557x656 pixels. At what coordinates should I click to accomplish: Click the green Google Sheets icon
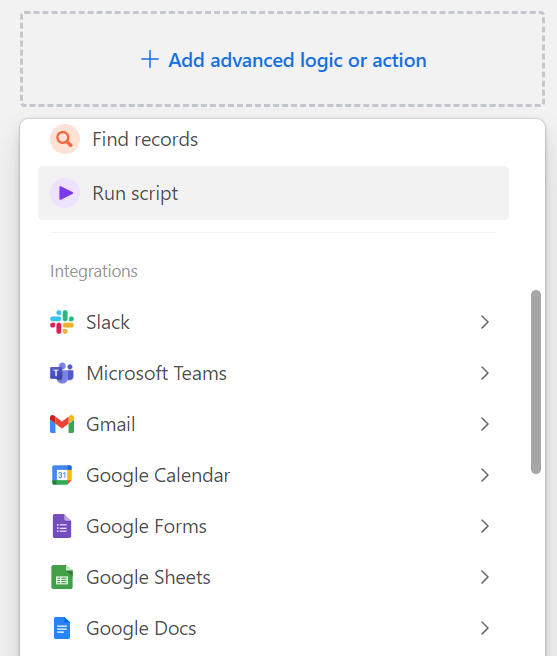[x=62, y=577]
